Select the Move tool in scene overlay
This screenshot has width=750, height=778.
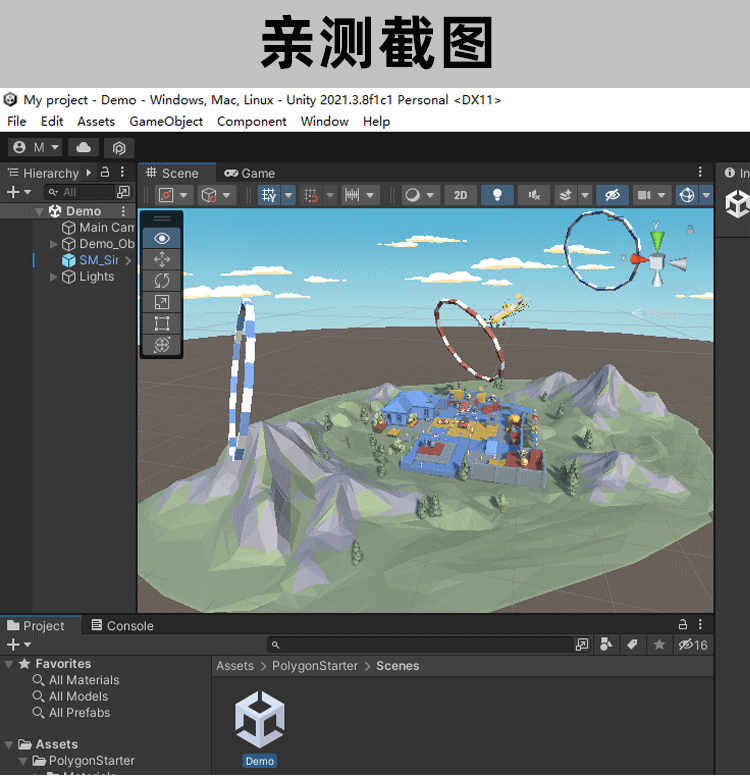(162, 259)
